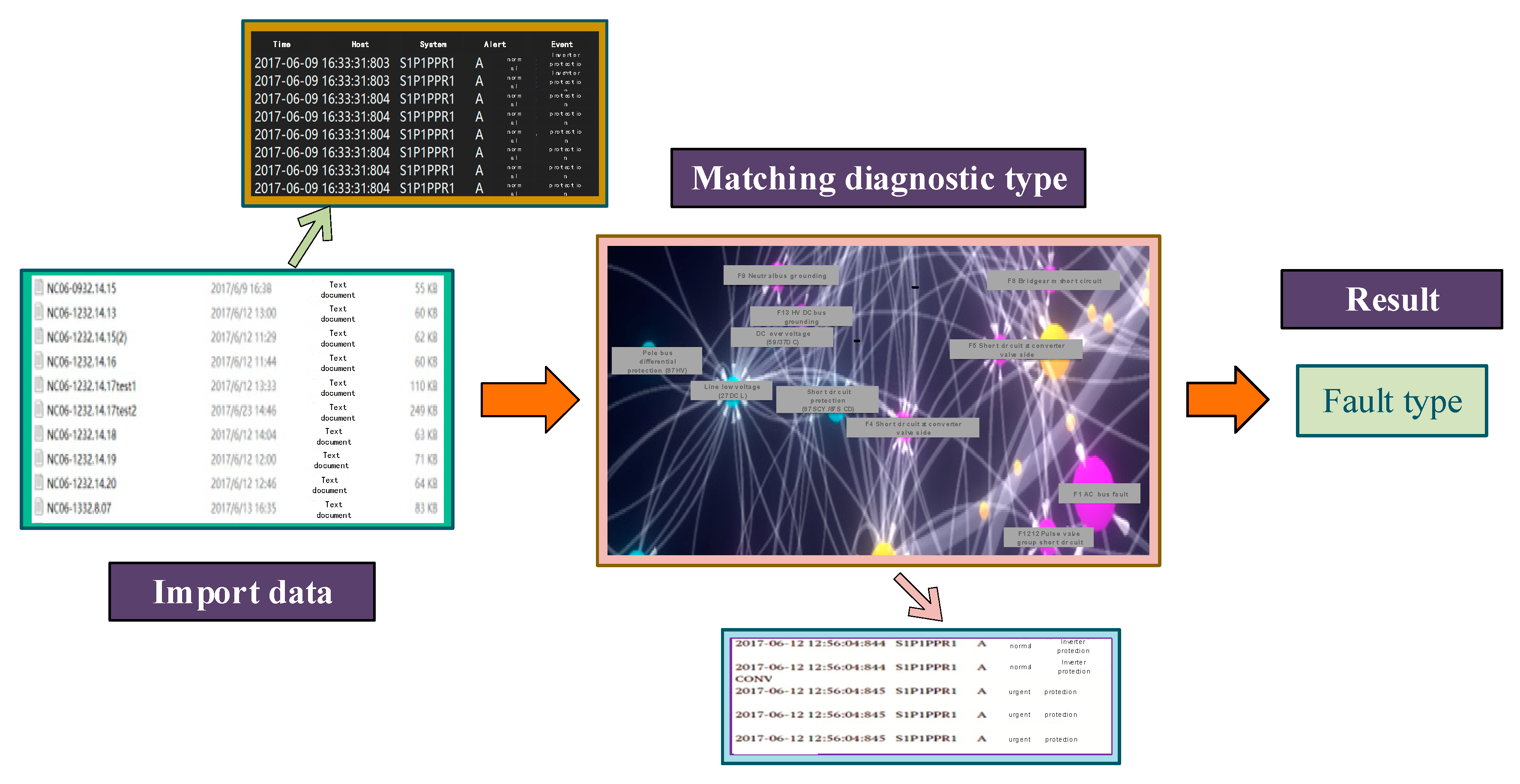Click the Matching diagnostic type banner
1520x784 pixels.
click(878, 178)
